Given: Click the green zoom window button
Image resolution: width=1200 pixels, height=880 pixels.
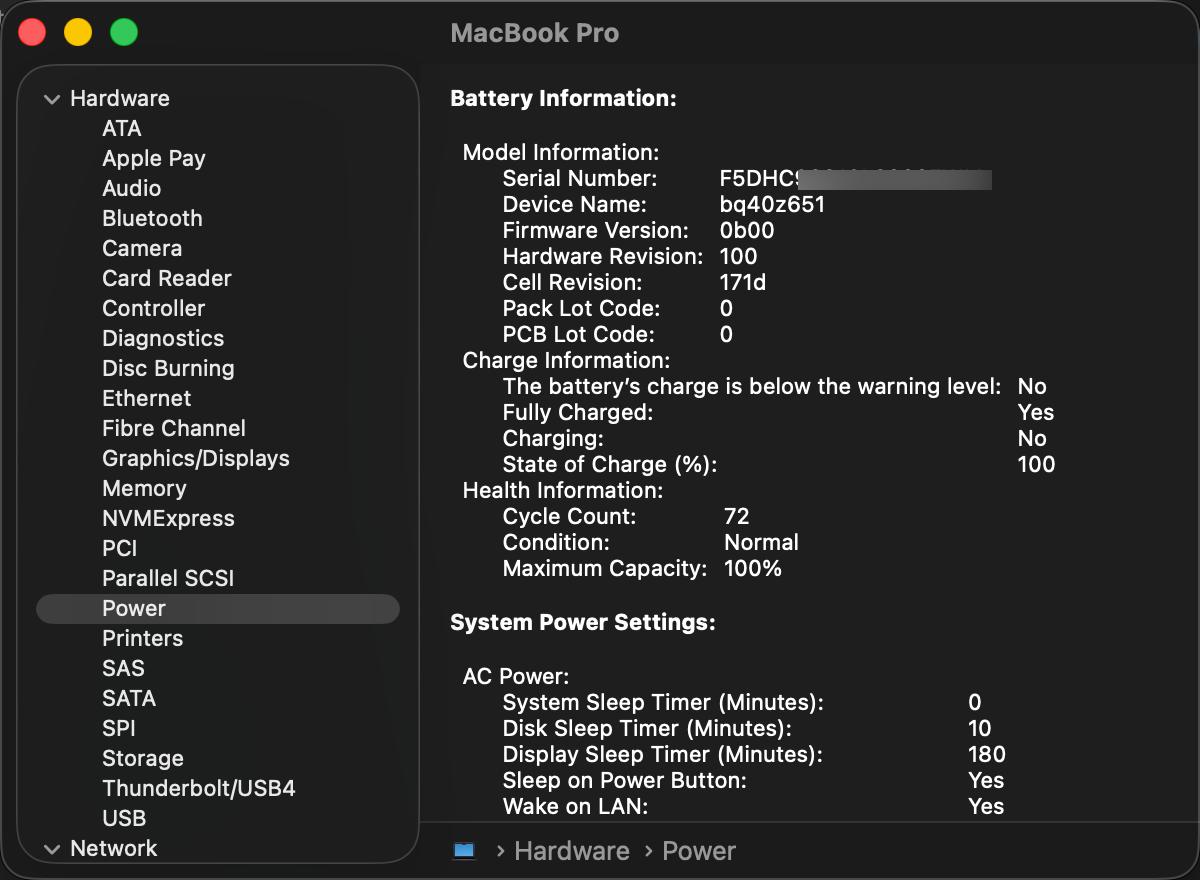Looking at the screenshot, I should tap(124, 32).
